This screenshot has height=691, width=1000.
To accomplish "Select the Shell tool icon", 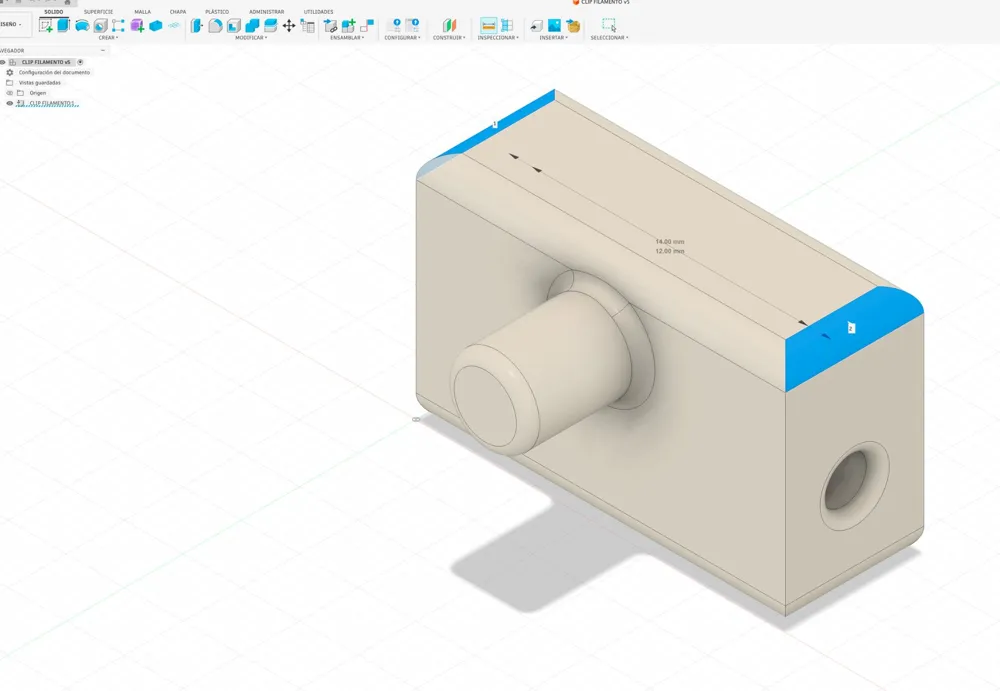I will (233, 26).
